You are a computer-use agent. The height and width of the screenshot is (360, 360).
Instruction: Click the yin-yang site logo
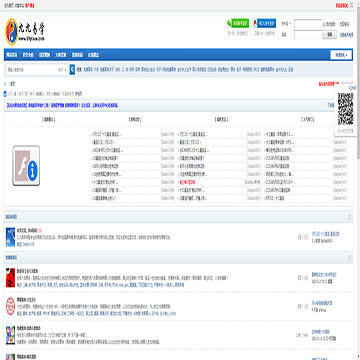pyautogui.click(x=24, y=32)
